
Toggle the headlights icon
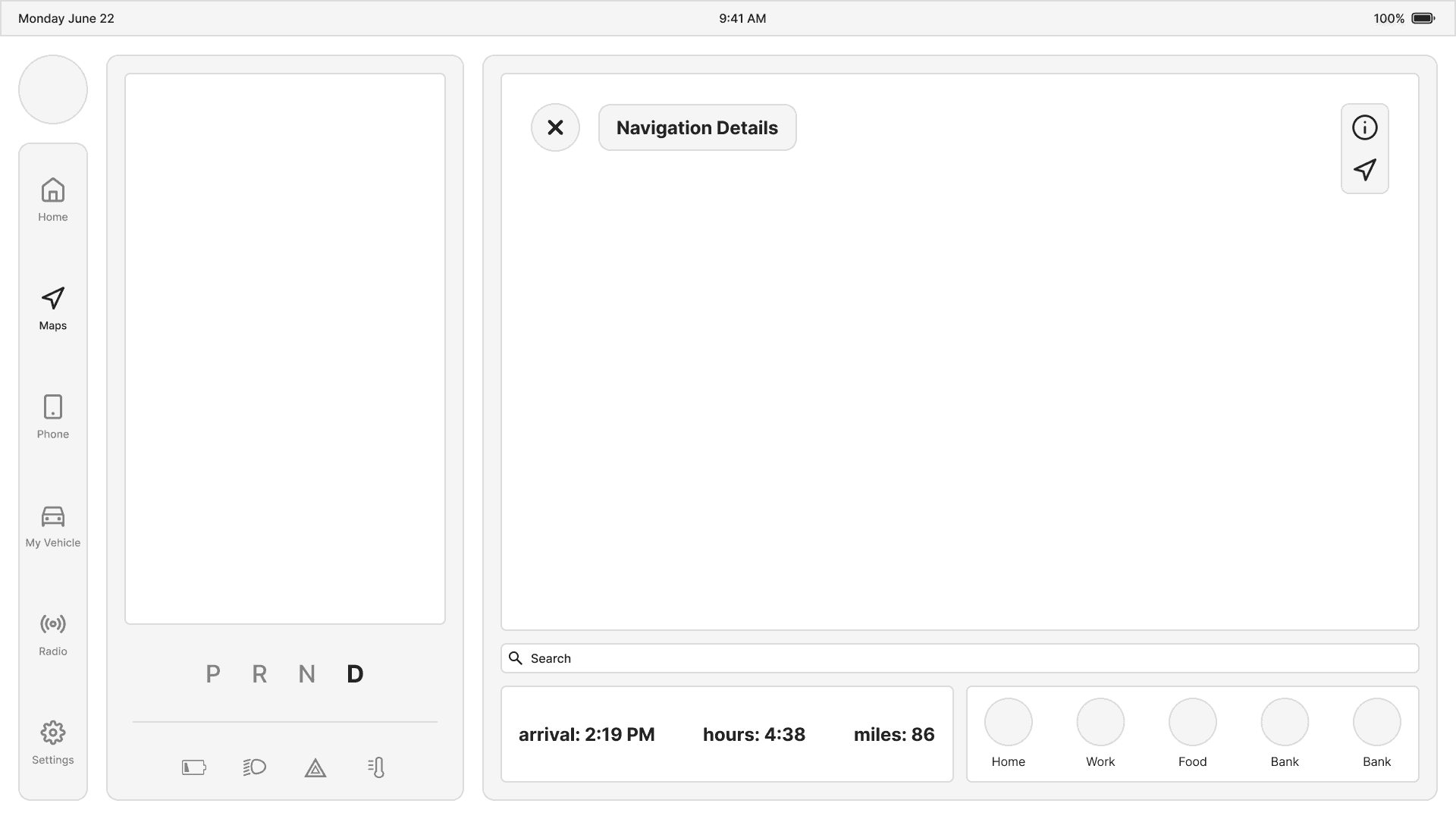point(255,767)
